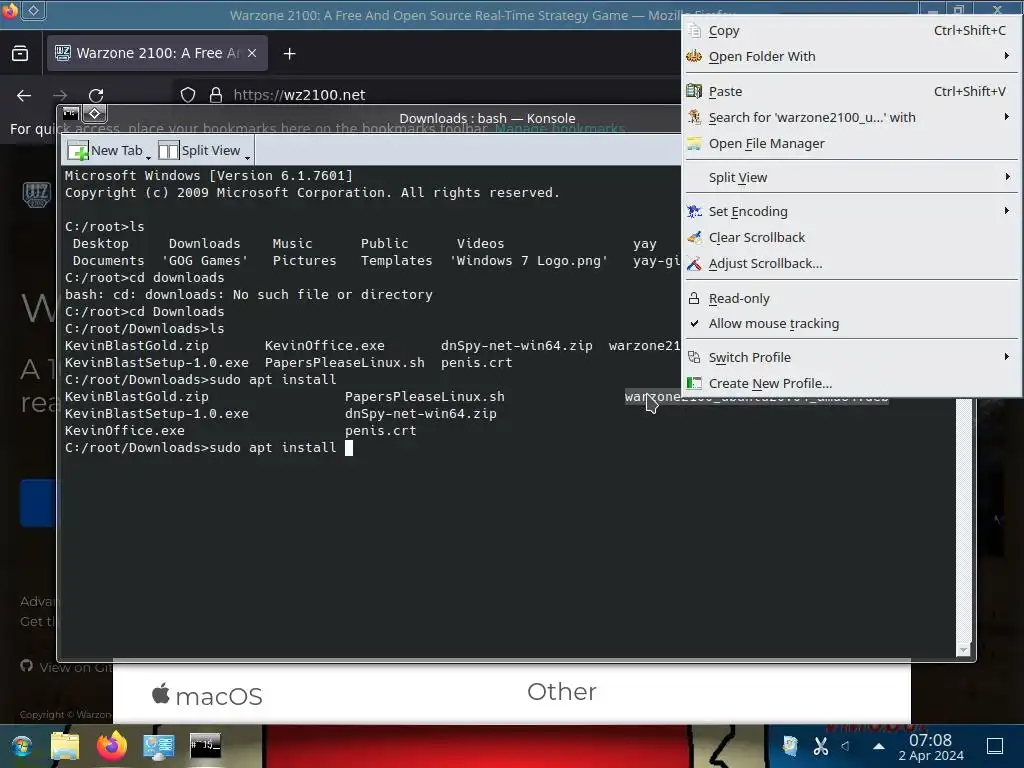Click the Konsole pin-on-all-desktops diamond icon
The height and width of the screenshot is (768, 1024).
95,114
